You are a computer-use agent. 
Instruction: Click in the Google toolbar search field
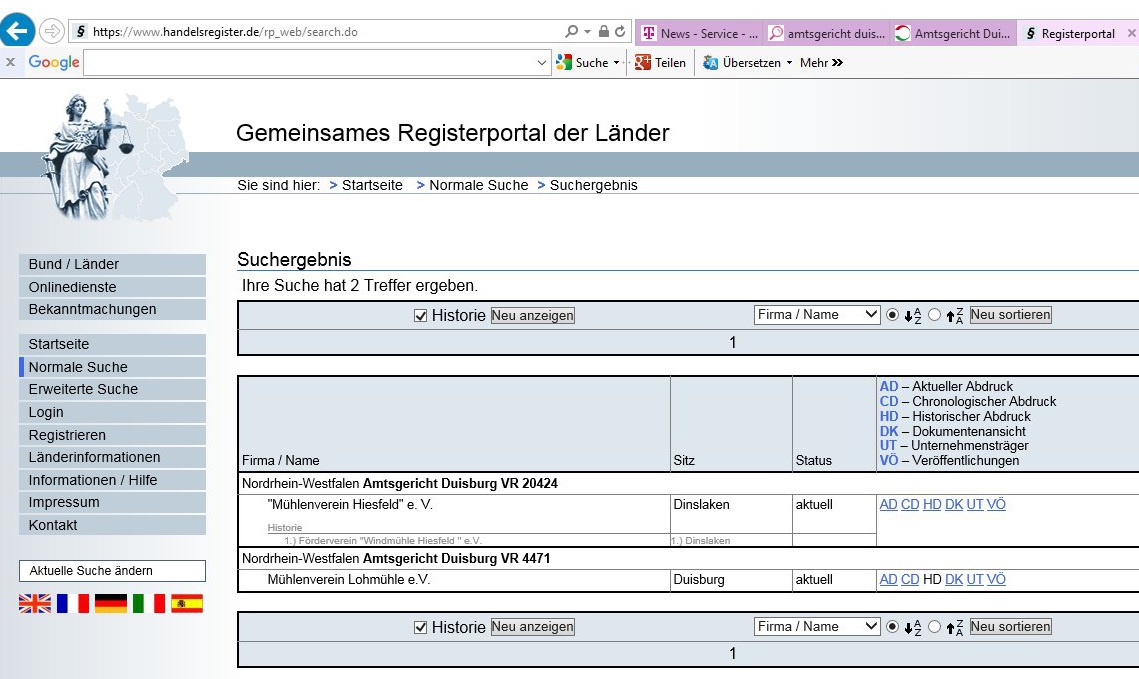point(310,62)
